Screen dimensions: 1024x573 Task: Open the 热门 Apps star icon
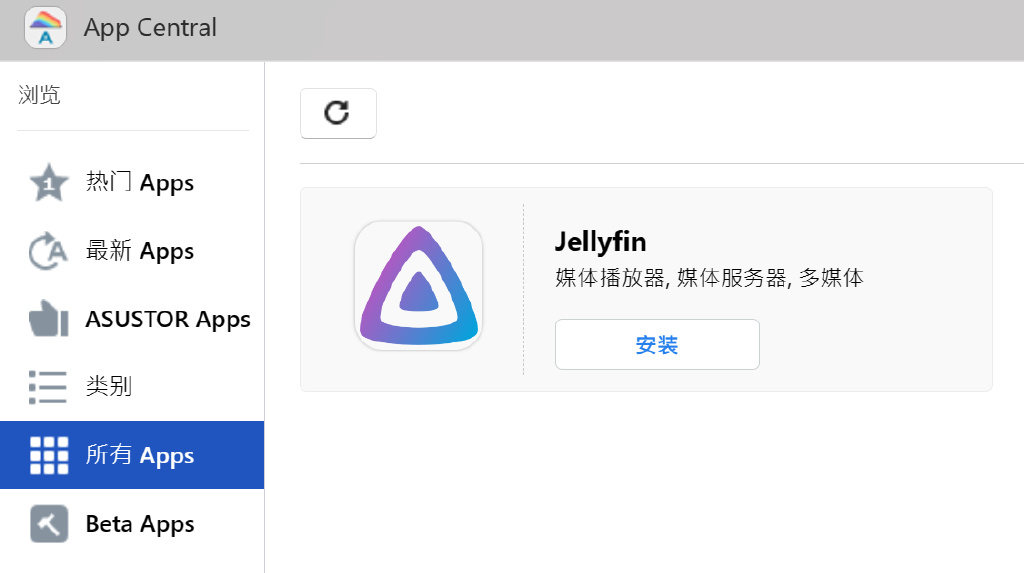[48, 182]
